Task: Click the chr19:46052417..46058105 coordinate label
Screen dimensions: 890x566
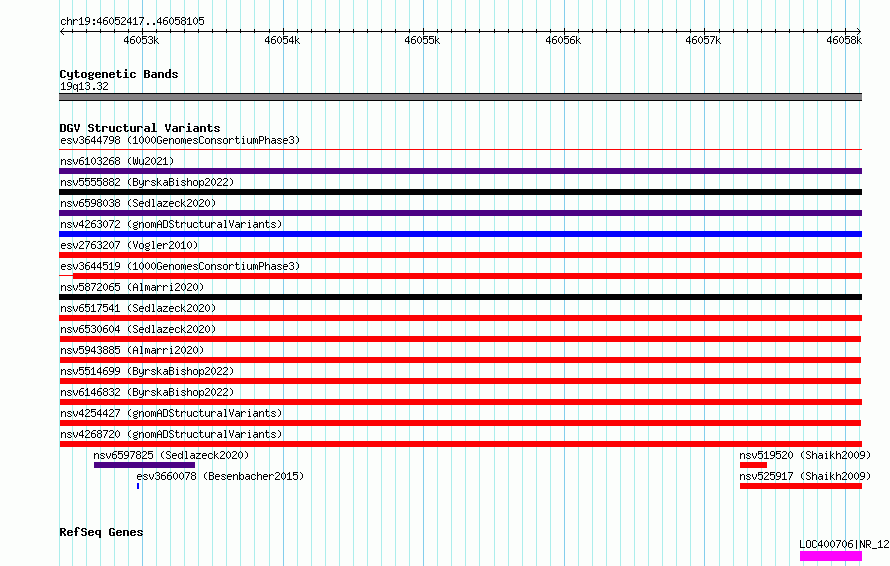Action: tap(132, 22)
